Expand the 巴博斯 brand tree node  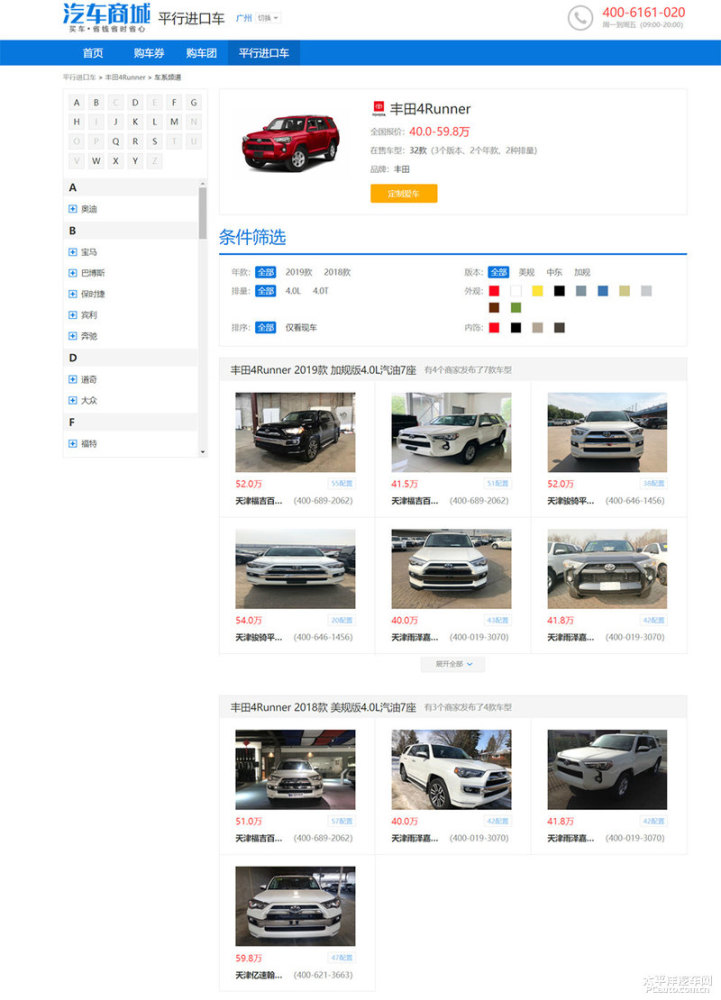(x=73, y=273)
